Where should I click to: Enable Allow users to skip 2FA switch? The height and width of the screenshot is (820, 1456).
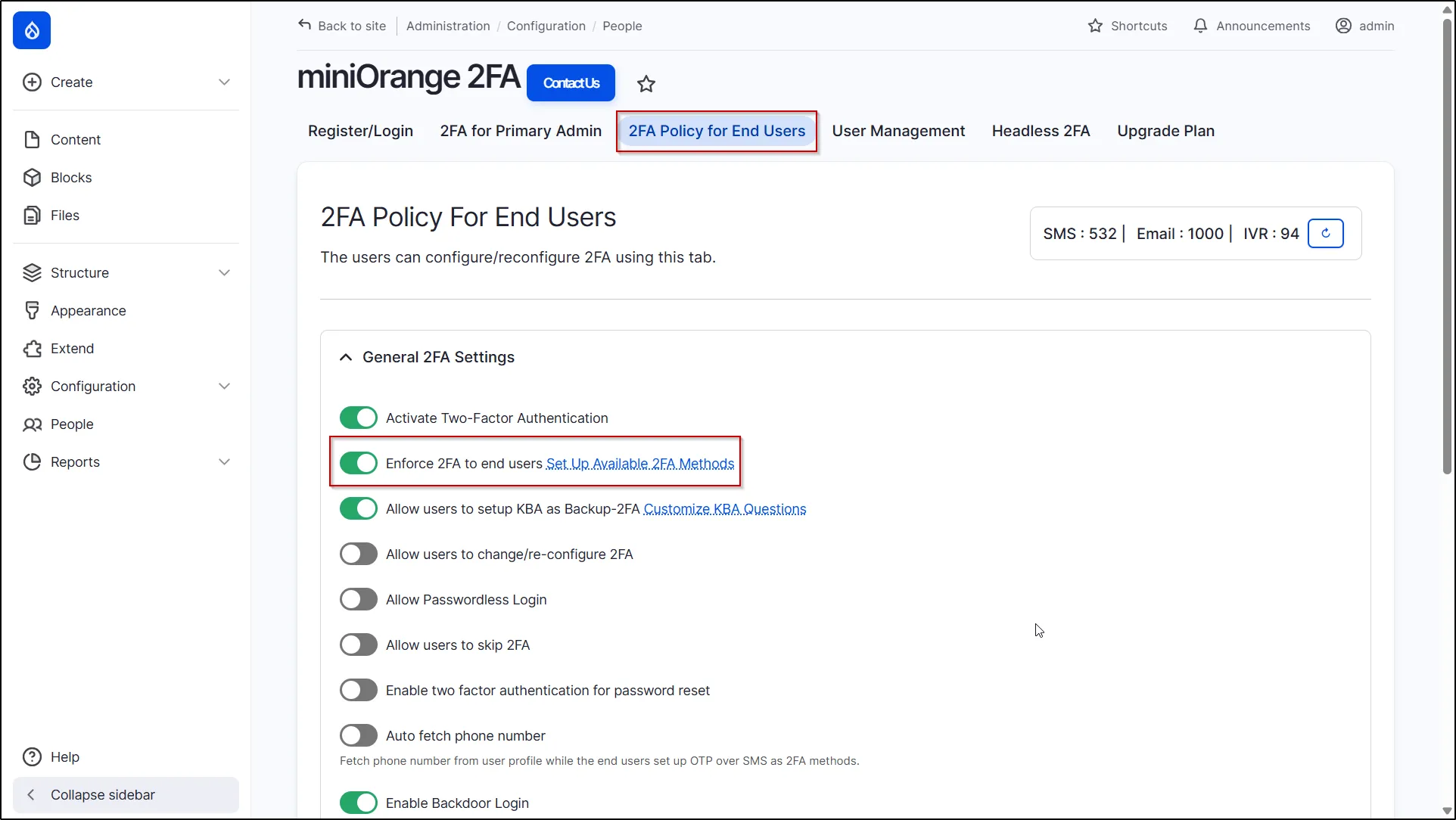[x=358, y=645]
